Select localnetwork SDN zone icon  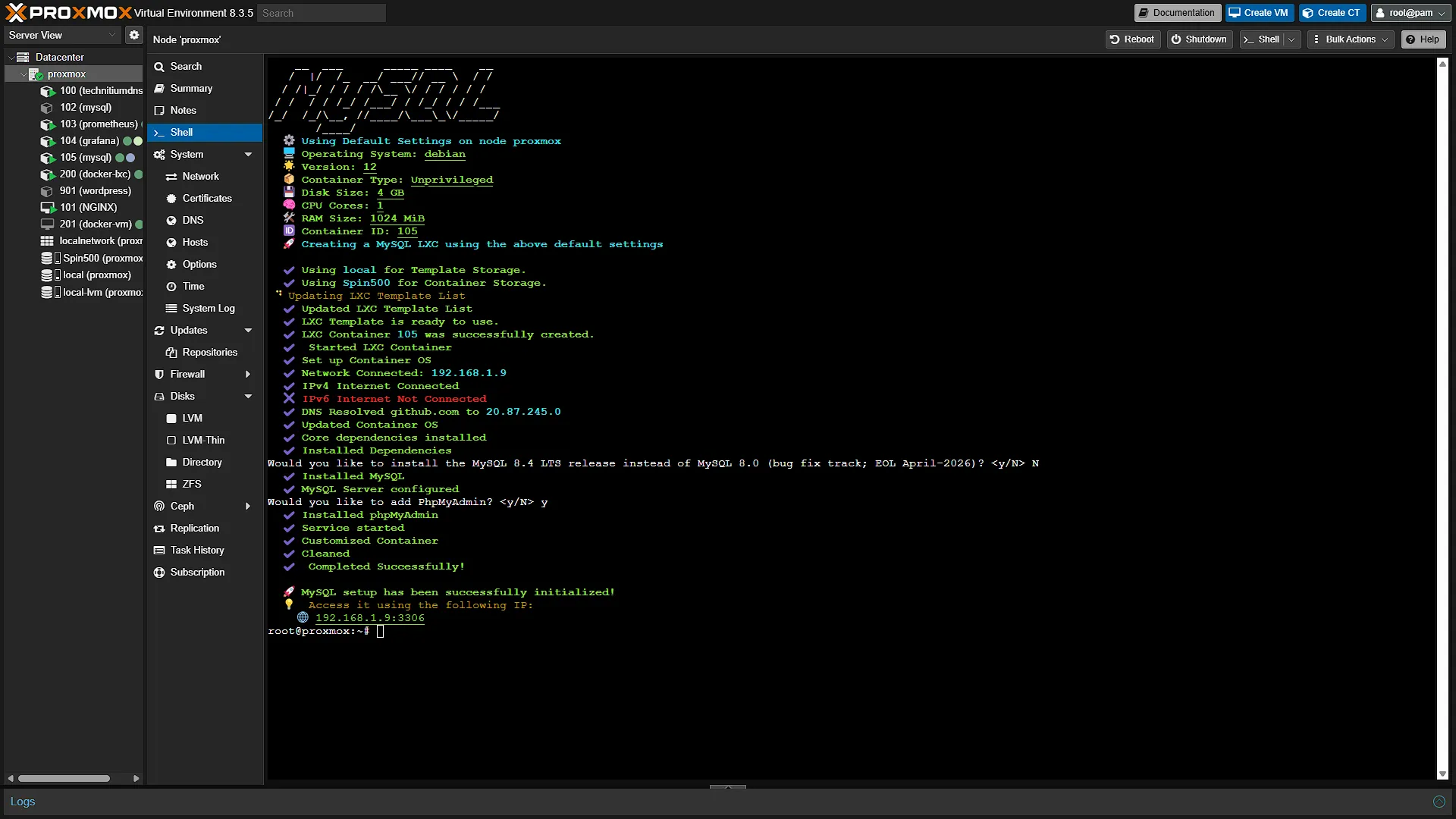pos(47,241)
